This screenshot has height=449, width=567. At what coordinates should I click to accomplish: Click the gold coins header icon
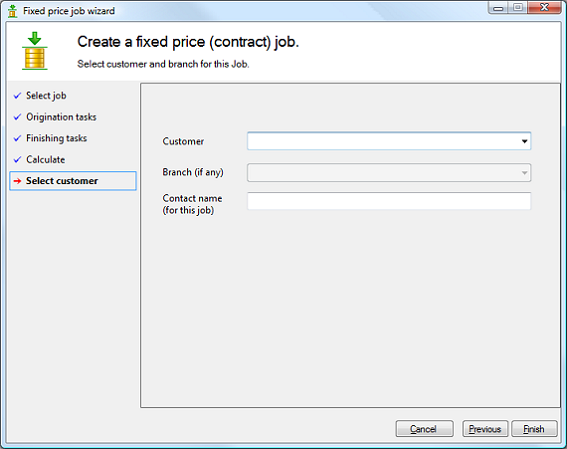click(x=35, y=51)
